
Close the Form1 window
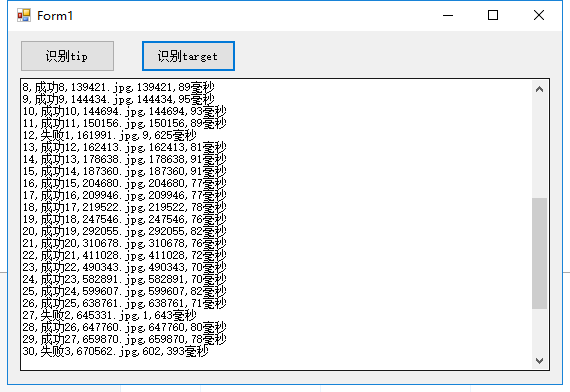539,15
